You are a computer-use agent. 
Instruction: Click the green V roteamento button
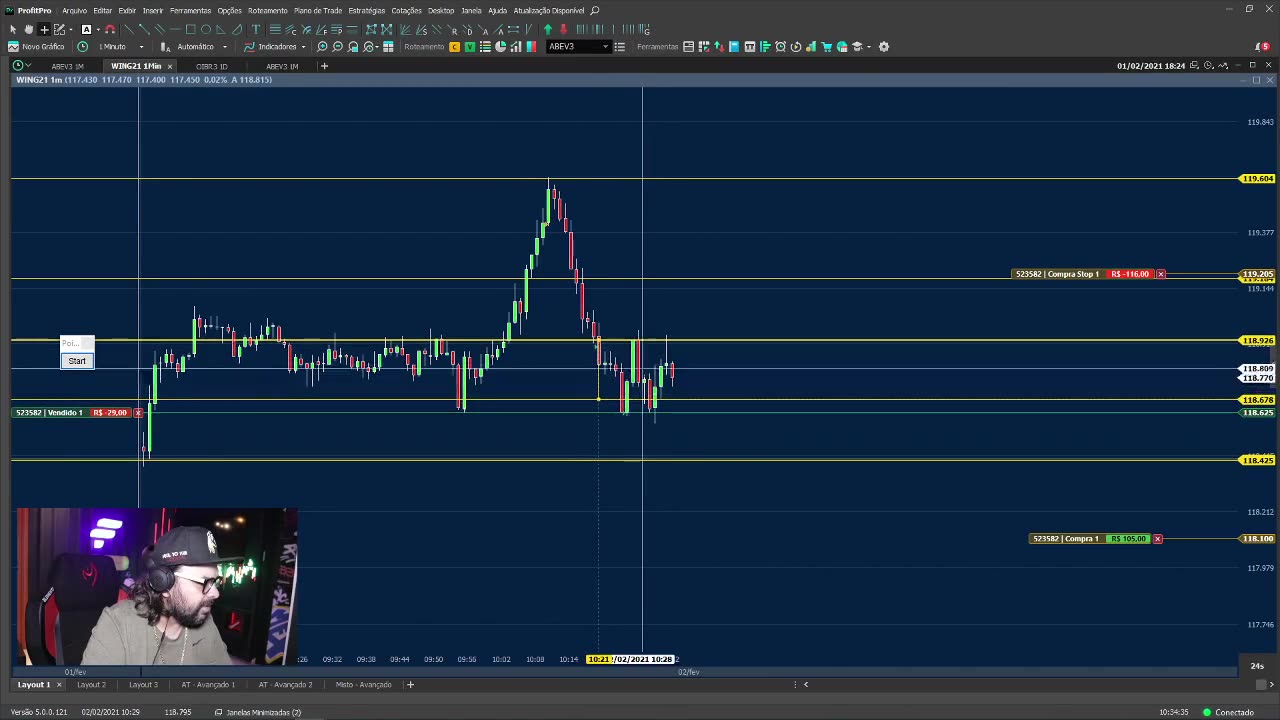[x=470, y=47]
